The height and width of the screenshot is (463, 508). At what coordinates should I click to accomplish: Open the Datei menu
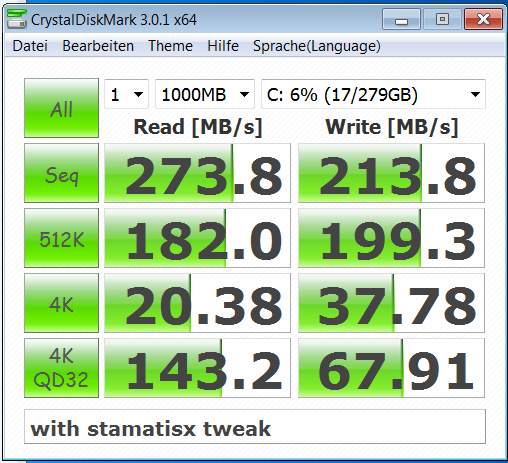pos(30,46)
